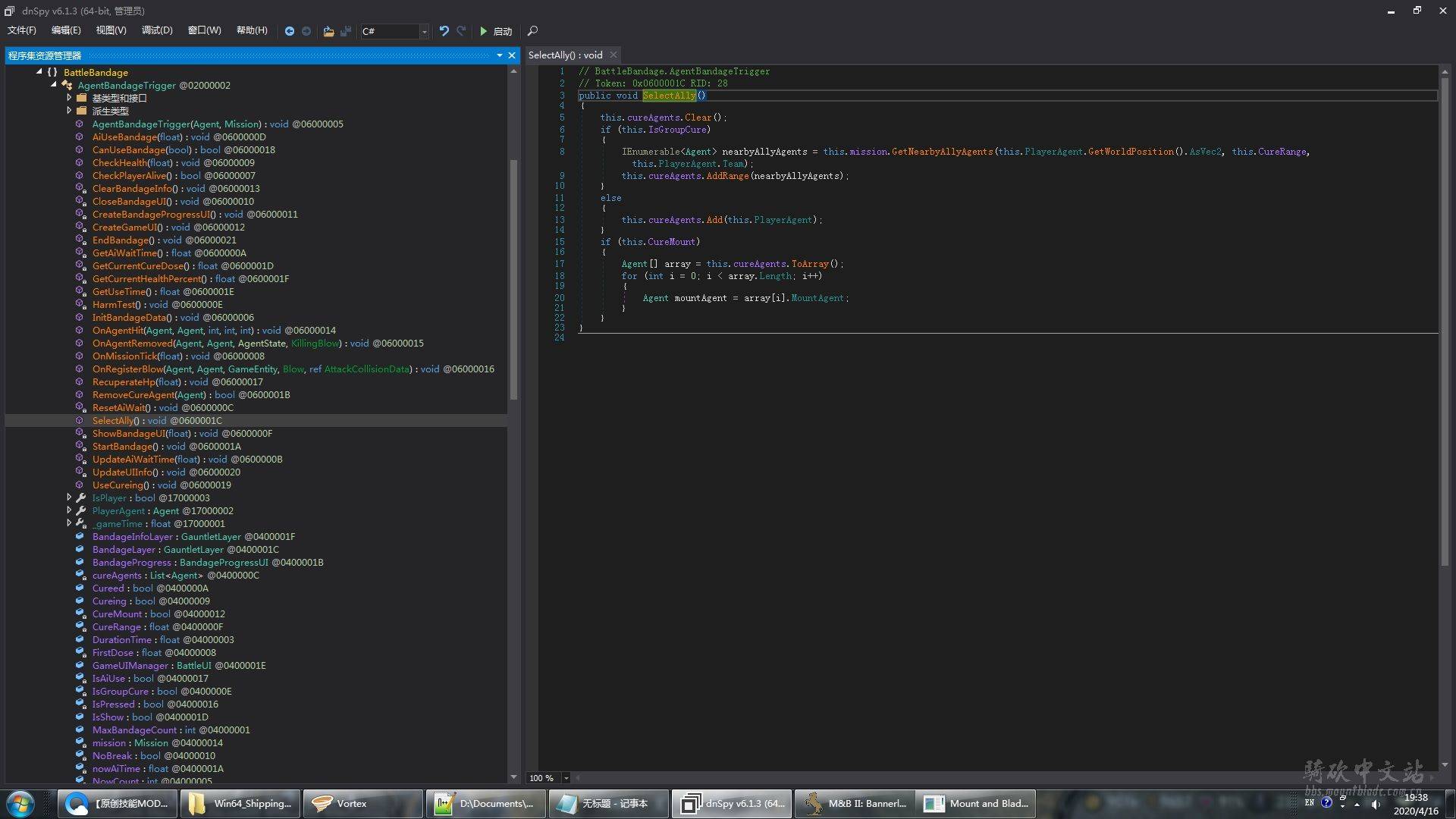Click the folder icon of 派生类型
The width and height of the screenshot is (1456, 819).
[81, 111]
